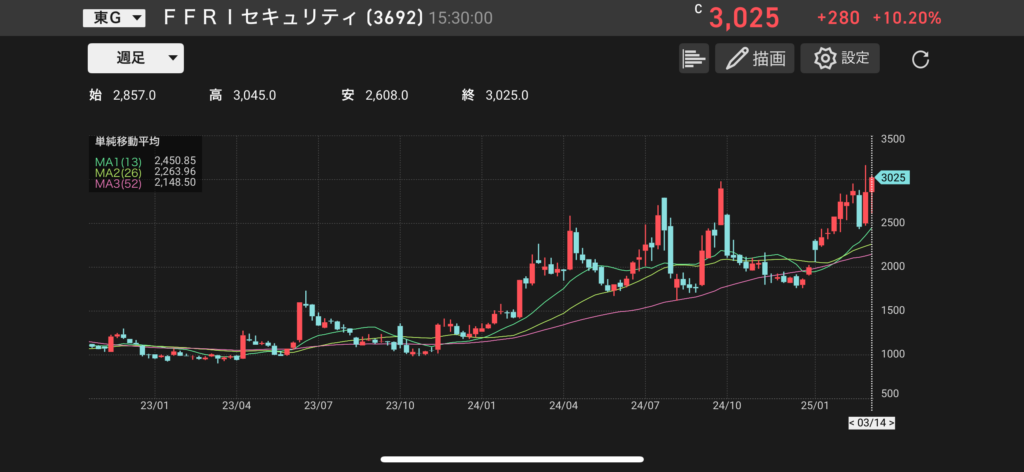Click the 03/14 date marker

point(871,423)
